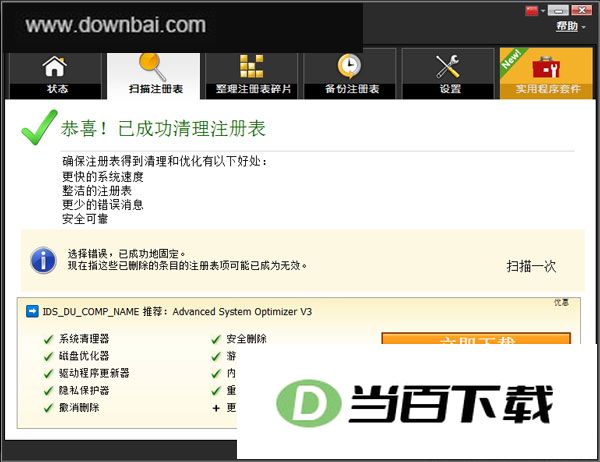Click the 安全可靠 text line

point(85,219)
